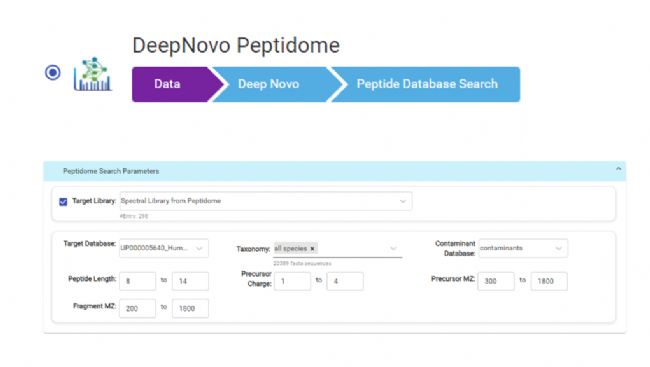Select the DeepNovo Peptidome radio button
Screen dimensions: 650x367
point(53,73)
